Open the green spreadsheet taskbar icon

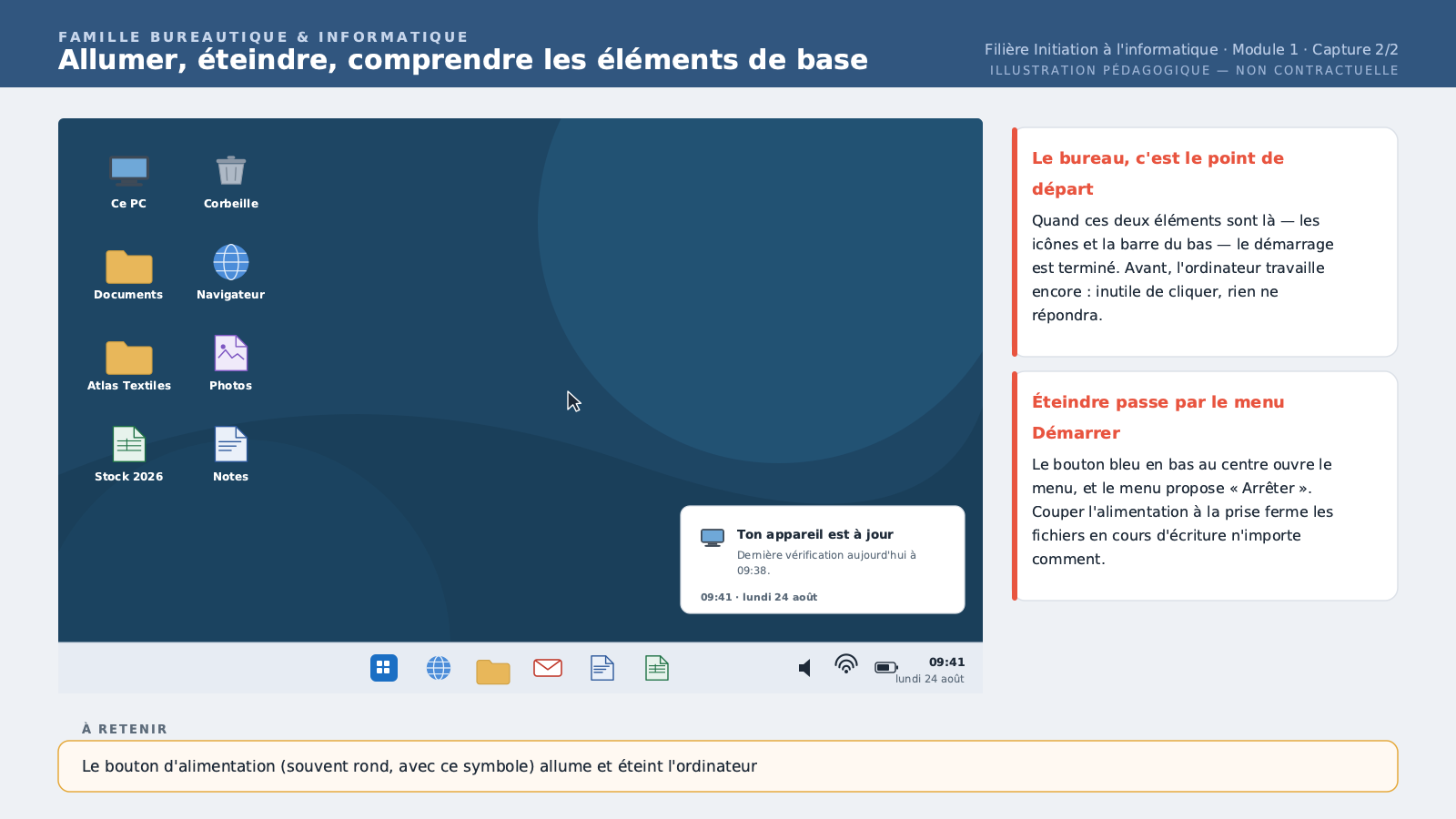657,668
